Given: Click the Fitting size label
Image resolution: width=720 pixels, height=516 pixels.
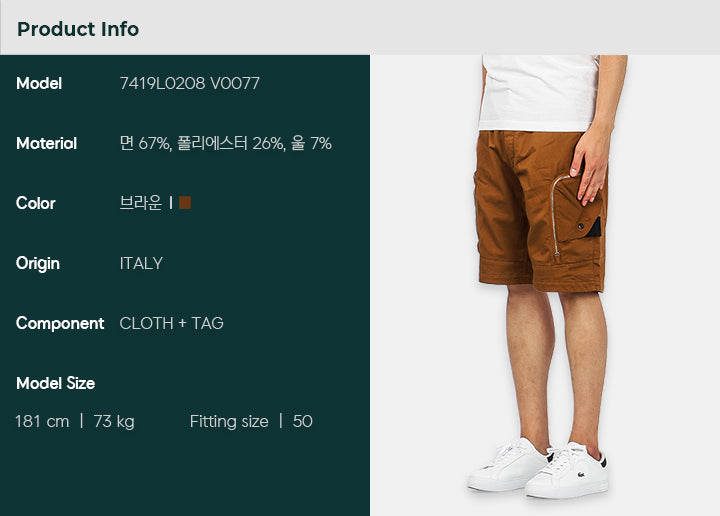Looking at the screenshot, I should 229,421.
